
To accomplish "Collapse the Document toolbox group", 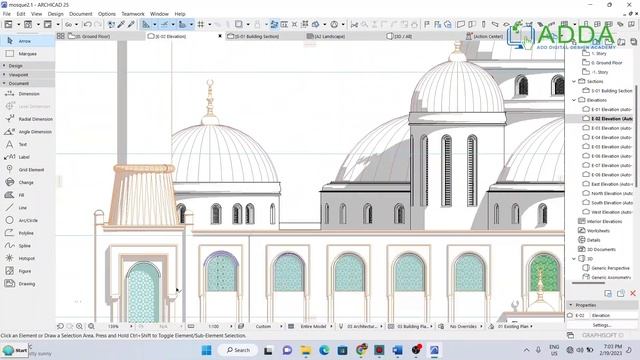I will (x=27, y=83).
